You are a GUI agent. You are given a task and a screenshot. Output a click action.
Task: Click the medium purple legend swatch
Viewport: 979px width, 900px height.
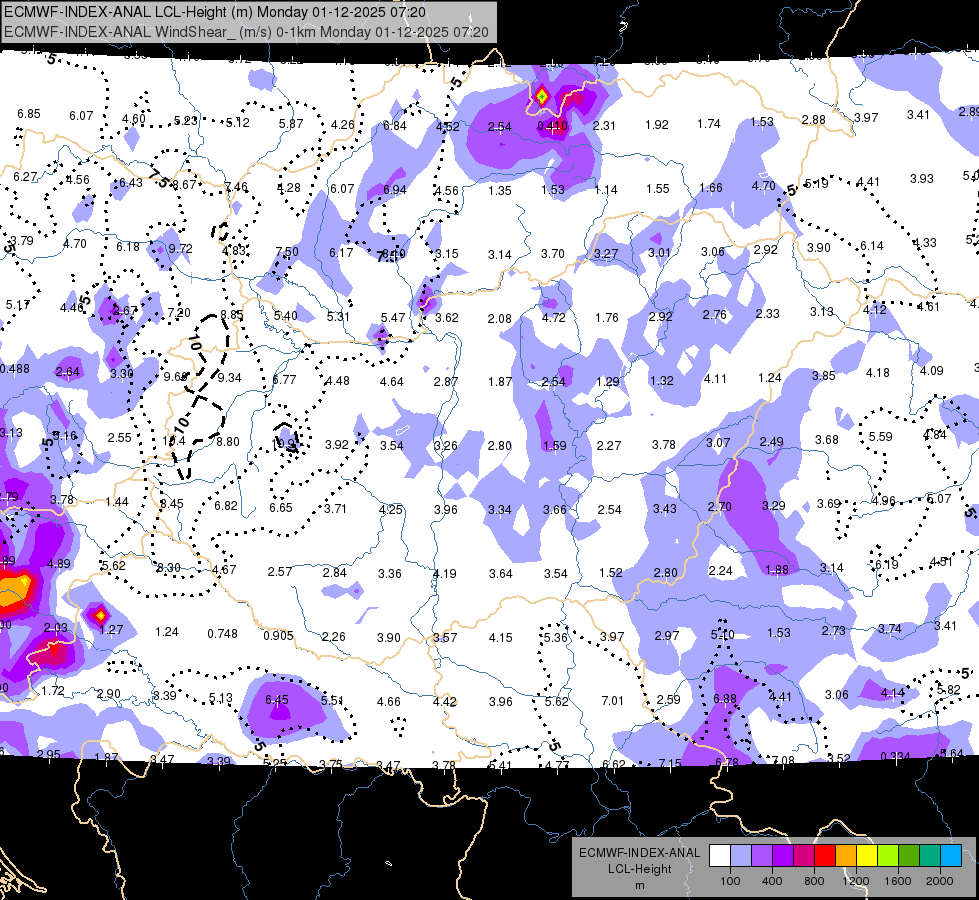[x=762, y=856]
